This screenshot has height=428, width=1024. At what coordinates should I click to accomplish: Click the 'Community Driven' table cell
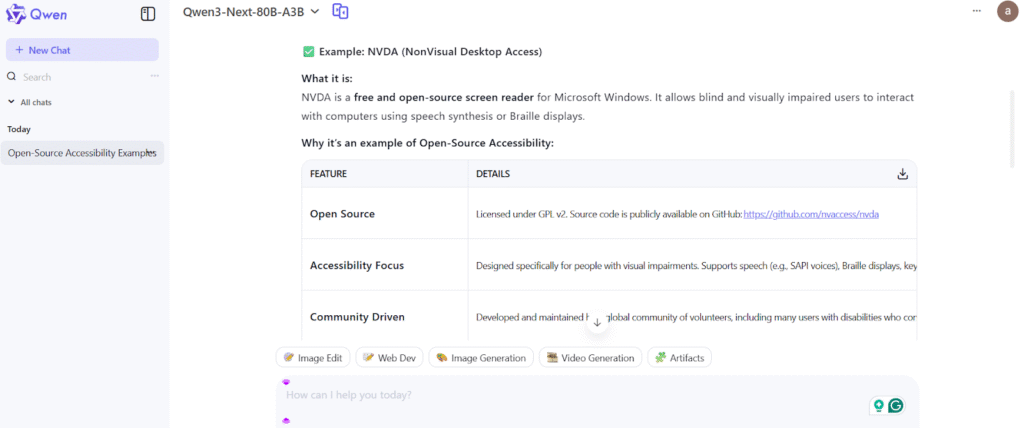[385, 316]
